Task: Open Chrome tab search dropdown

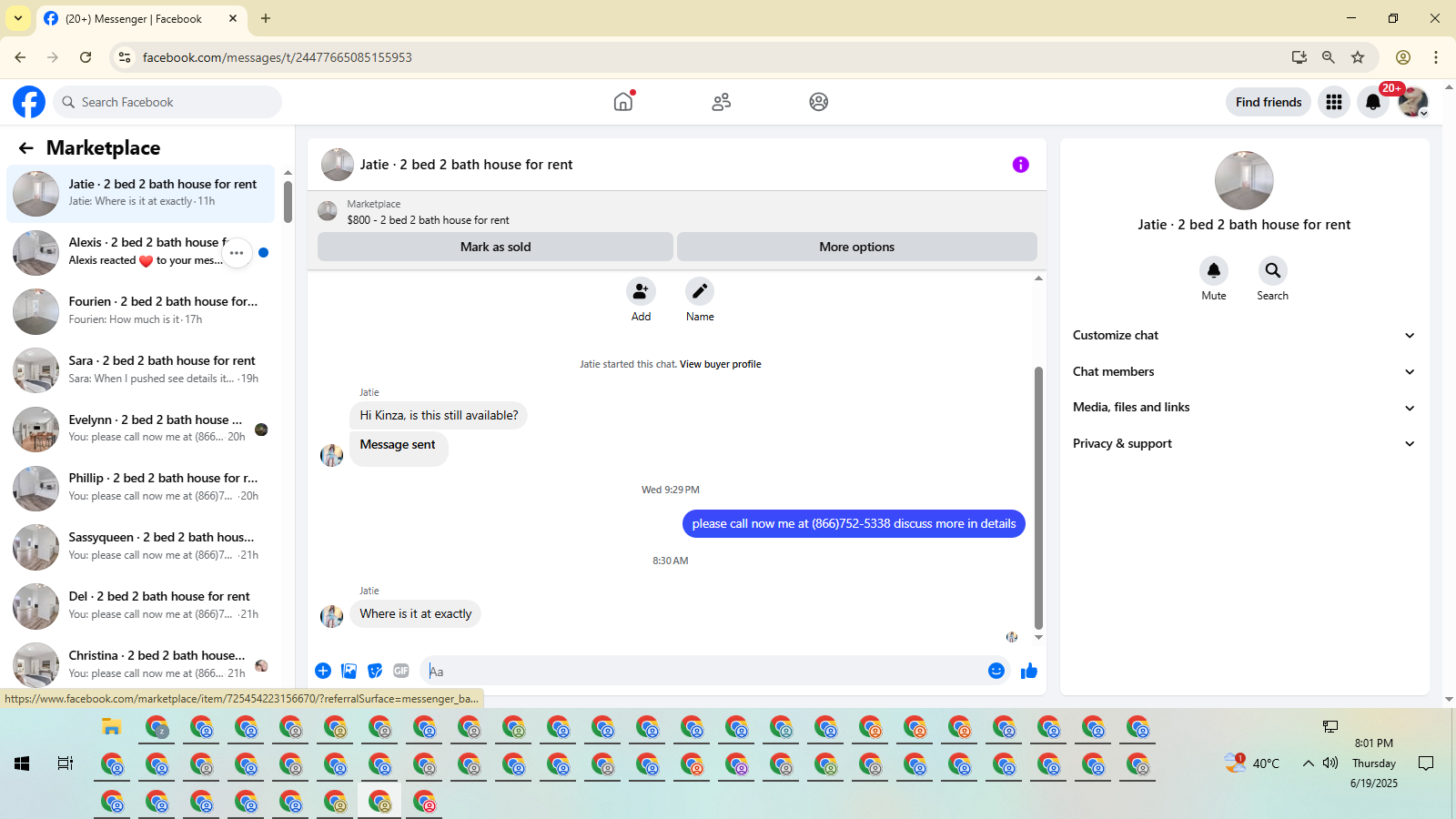Action: tap(18, 18)
